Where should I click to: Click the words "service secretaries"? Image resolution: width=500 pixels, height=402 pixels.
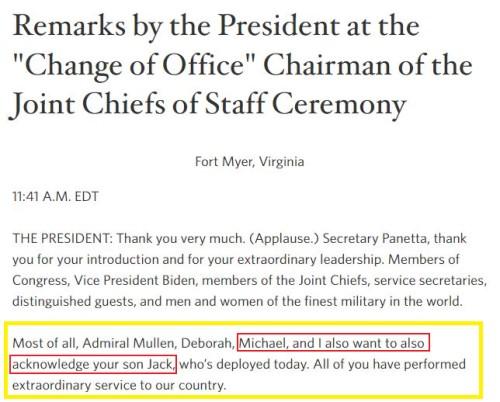point(430,280)
